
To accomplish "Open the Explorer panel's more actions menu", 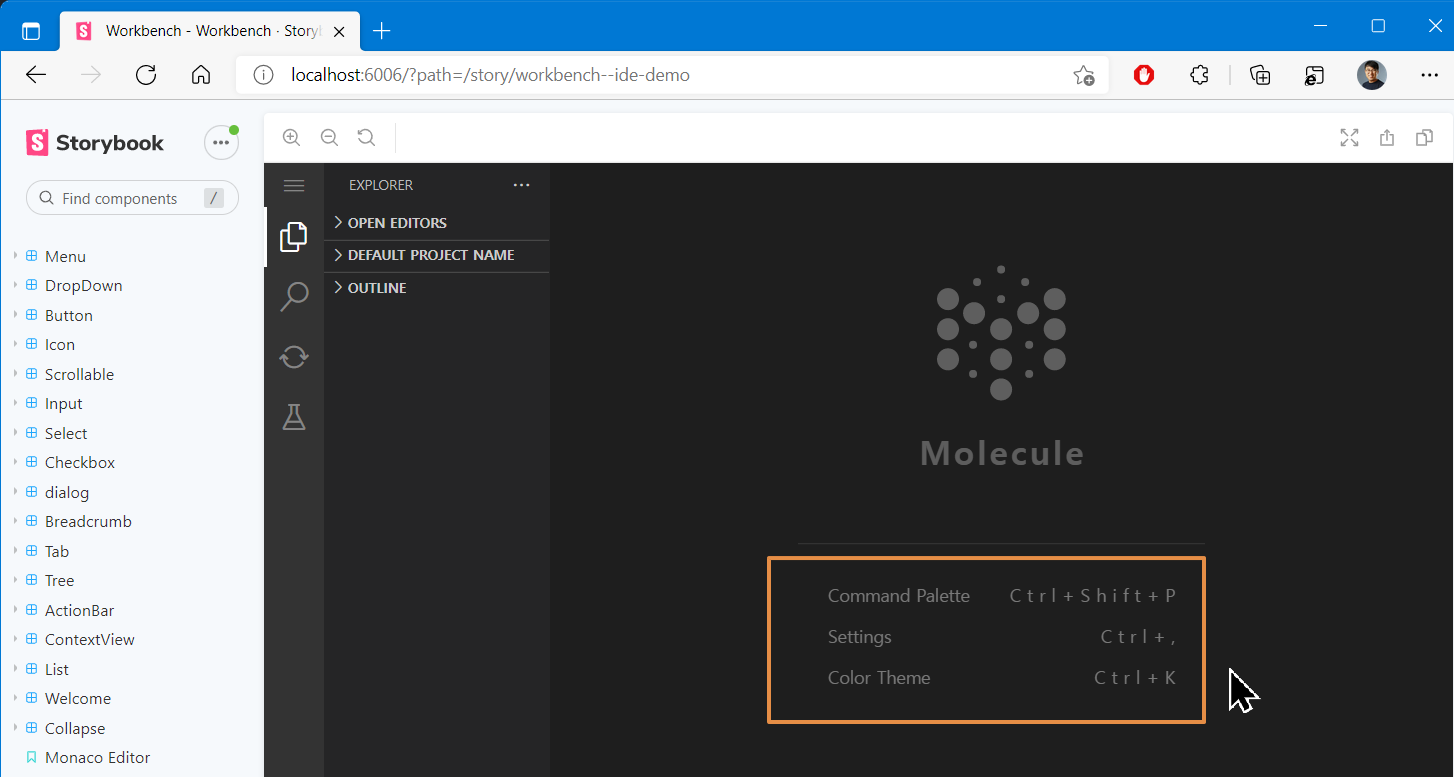I will 521,184.
